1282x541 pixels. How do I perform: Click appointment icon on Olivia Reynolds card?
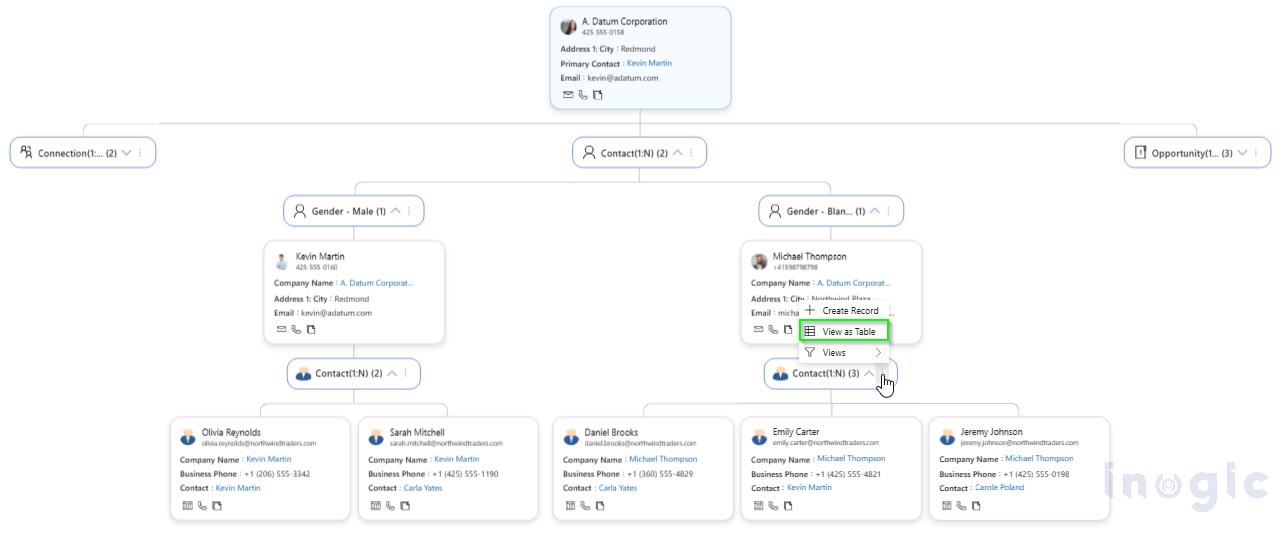coord(187,505)
